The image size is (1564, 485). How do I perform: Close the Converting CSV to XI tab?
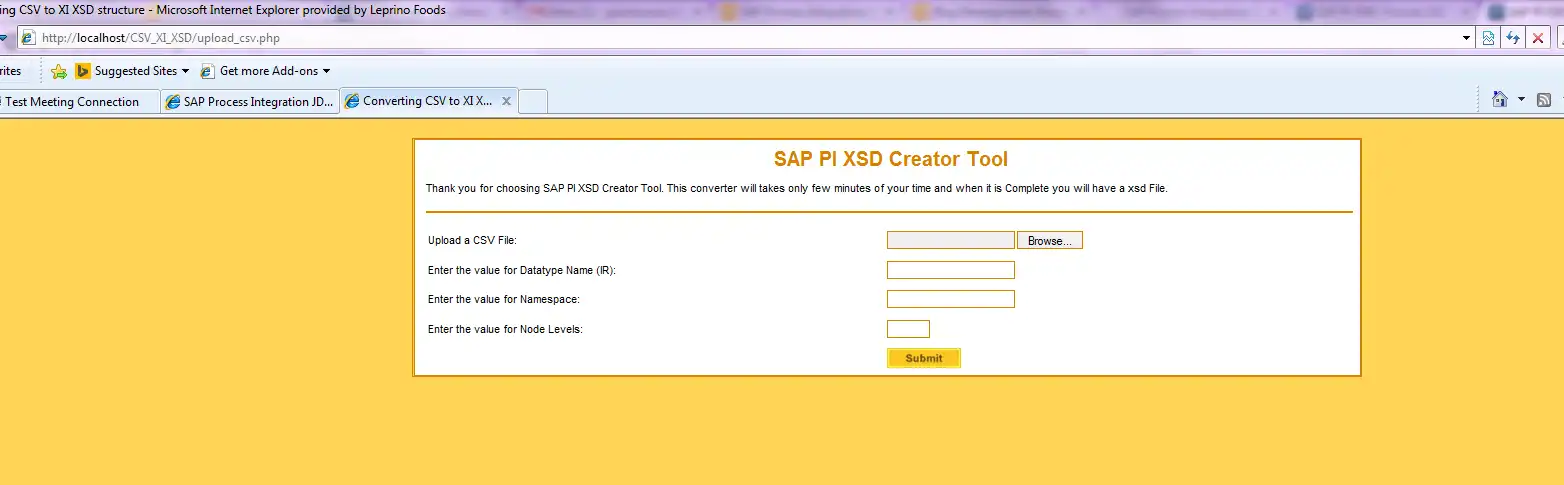click(506, 101)
